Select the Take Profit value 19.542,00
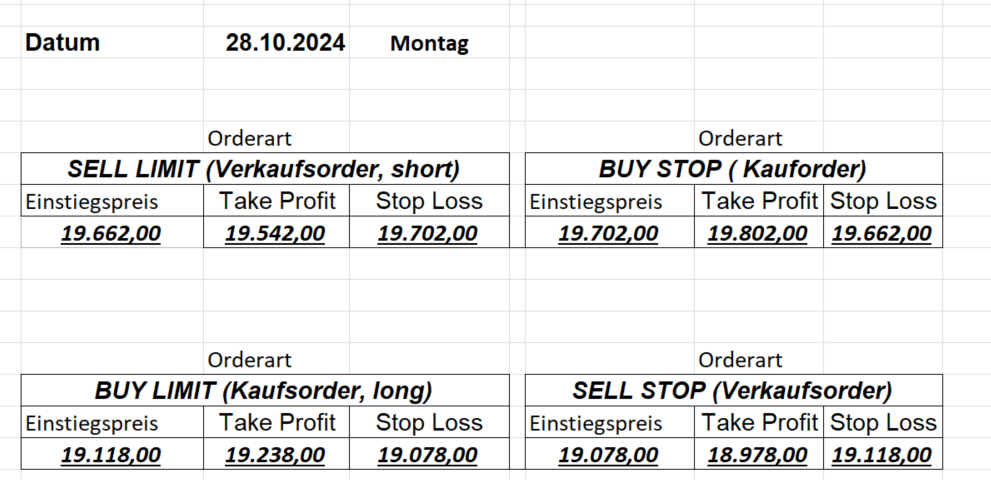991x480 pixels. [x=275, y=234]
